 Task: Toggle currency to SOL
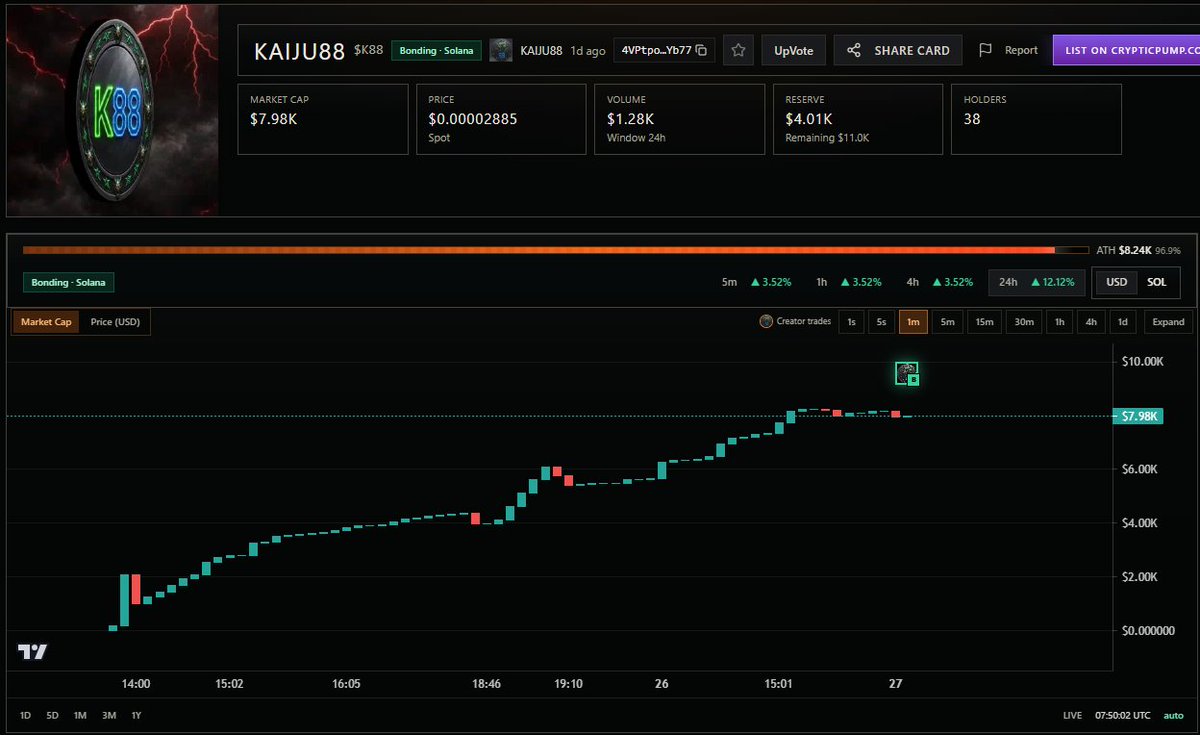point(1156,282)
